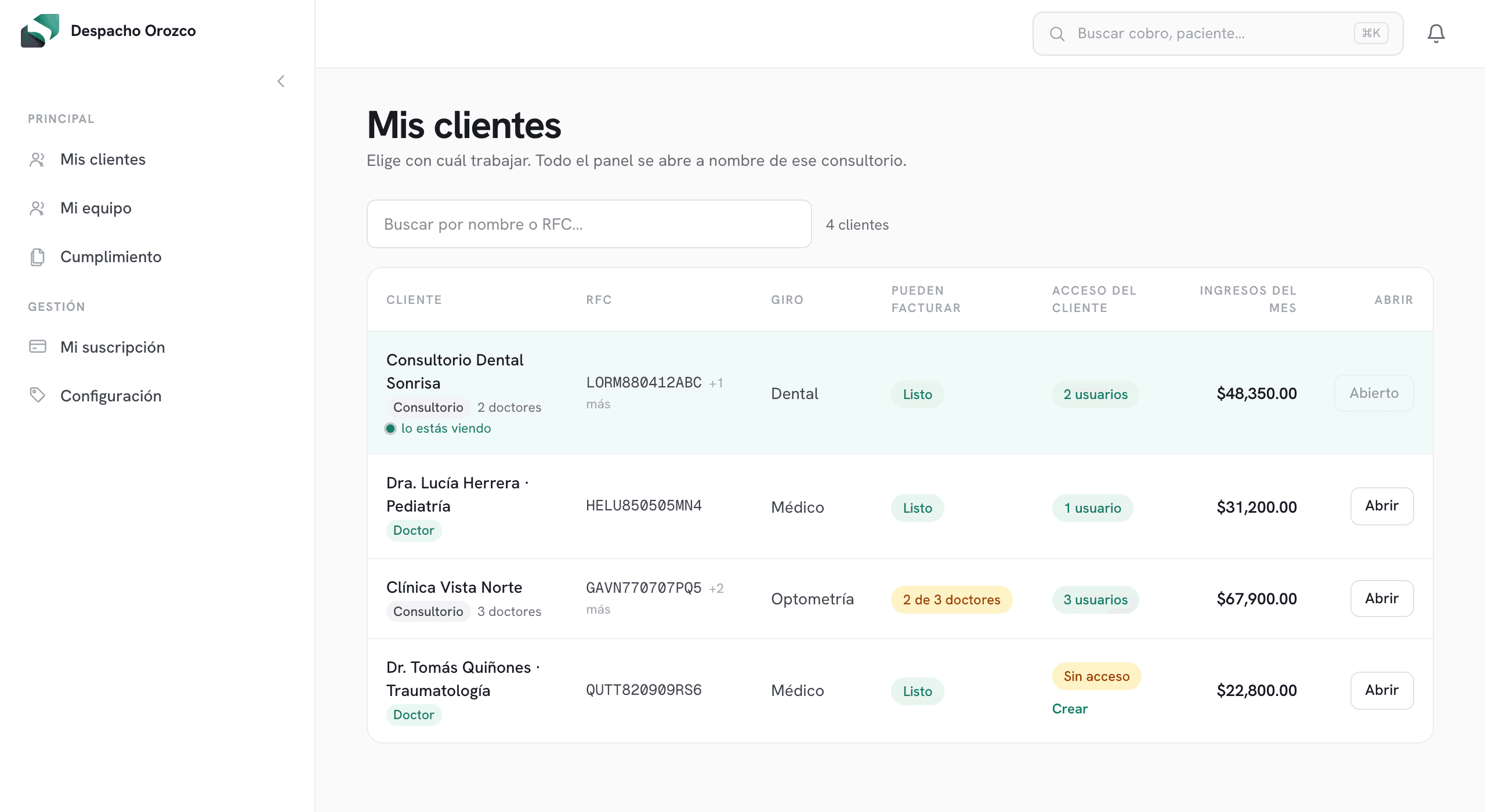
Task: Click the Mi equipo people icon
Action: click(37, 208)
